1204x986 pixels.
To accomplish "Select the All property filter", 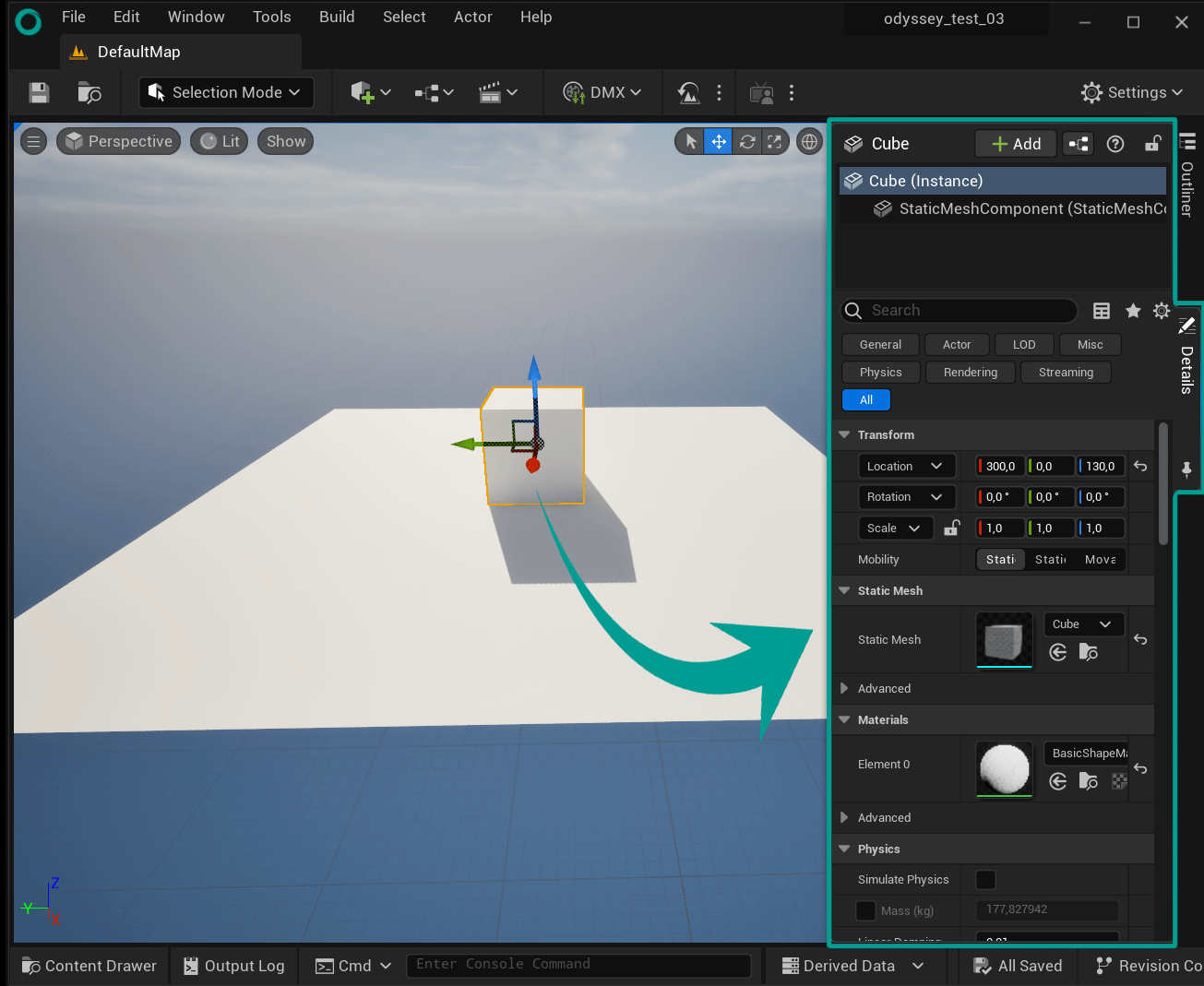I will [x=866, y=400].
